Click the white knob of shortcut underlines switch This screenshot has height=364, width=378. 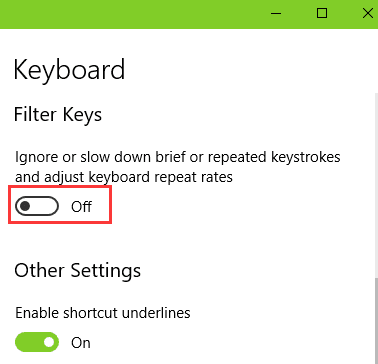(49, 342)
